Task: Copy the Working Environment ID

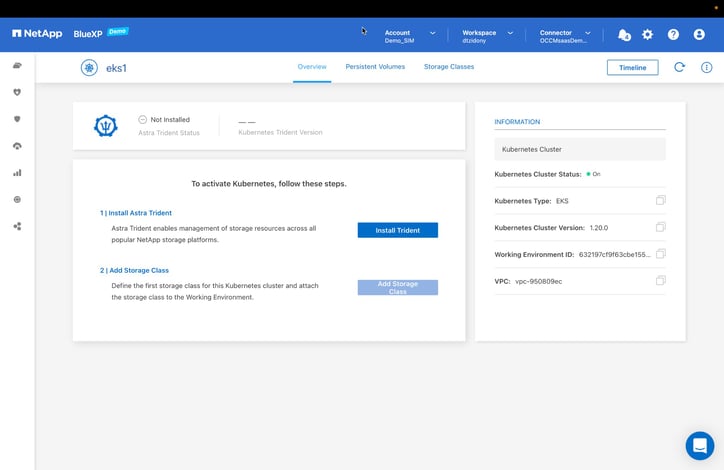Action: pos(660,254)
